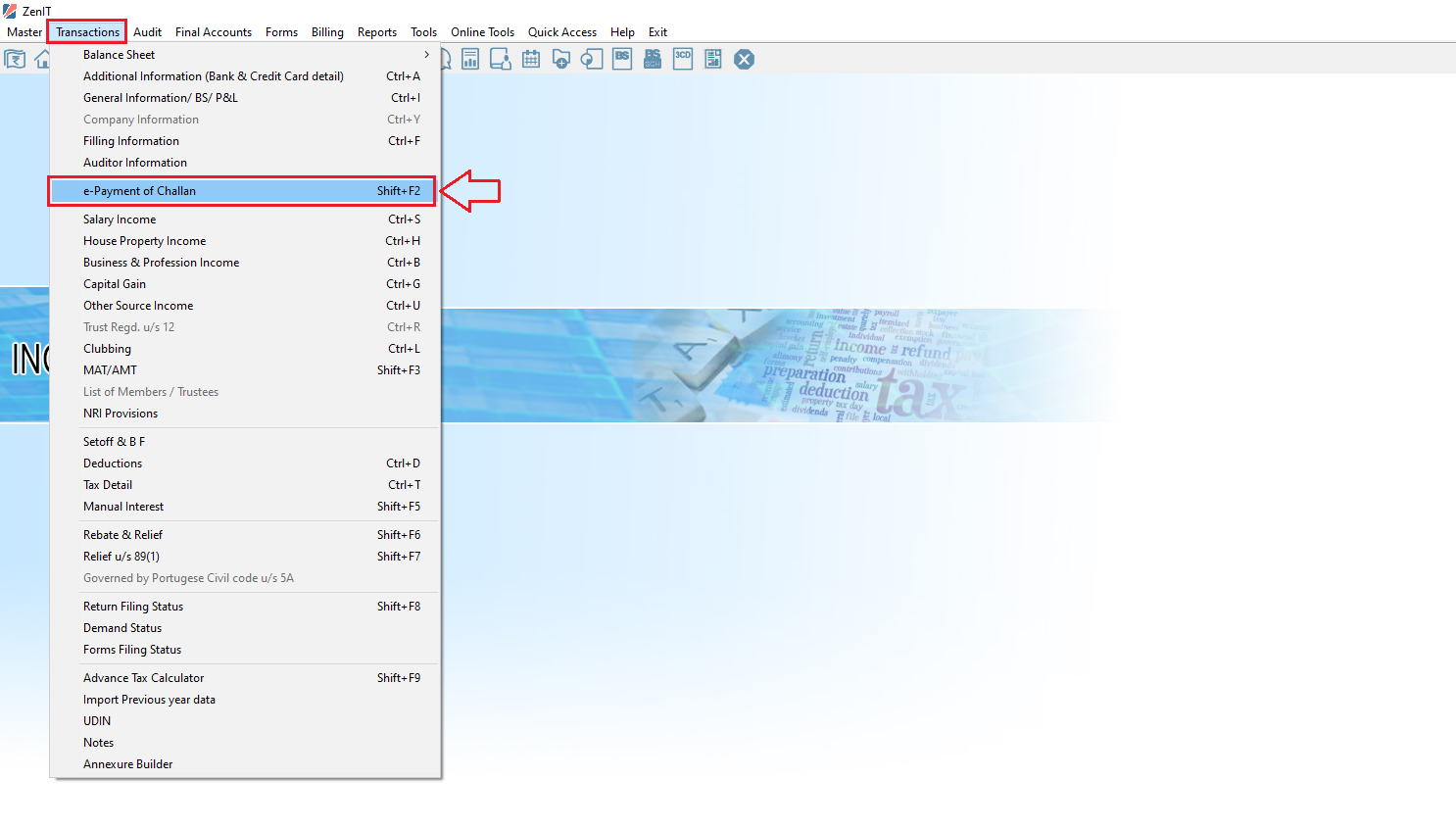Viewport: 1456px width, 829px height.
Task: Open Salary Income entry
Action: (x=245, y=219)
